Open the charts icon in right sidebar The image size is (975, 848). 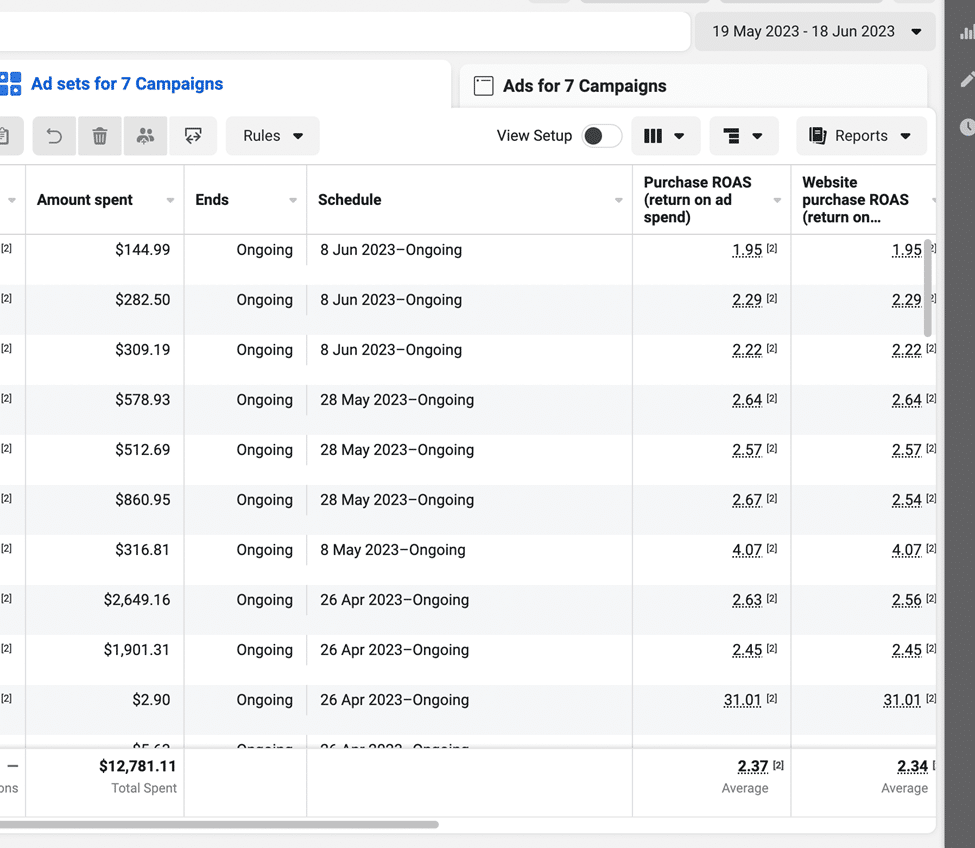[968, 32]
